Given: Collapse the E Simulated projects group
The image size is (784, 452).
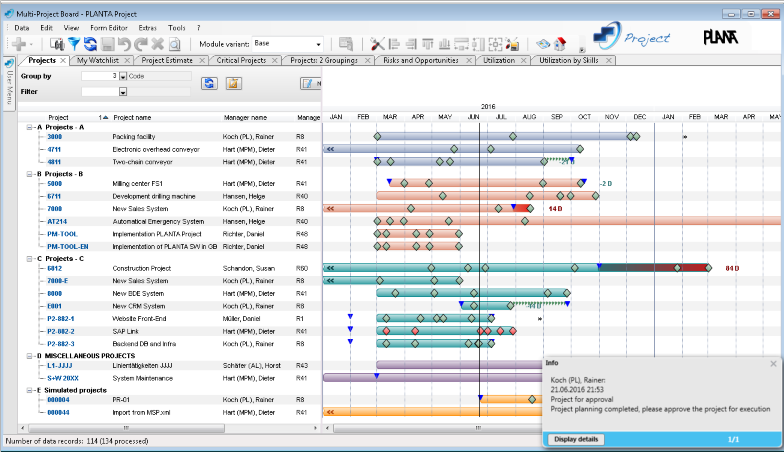Looking at the screenshot, I should [30, 390].
